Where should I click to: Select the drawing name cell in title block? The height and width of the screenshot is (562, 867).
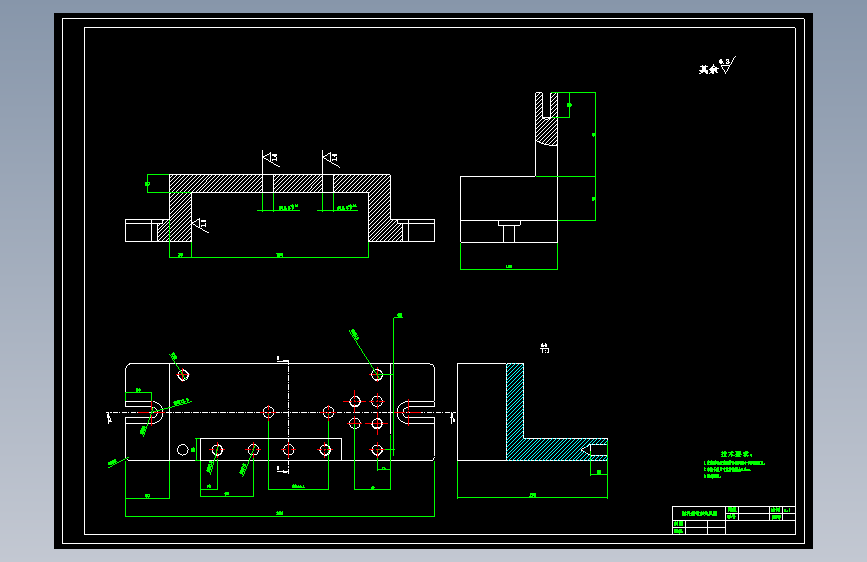(x=699, y=513)
